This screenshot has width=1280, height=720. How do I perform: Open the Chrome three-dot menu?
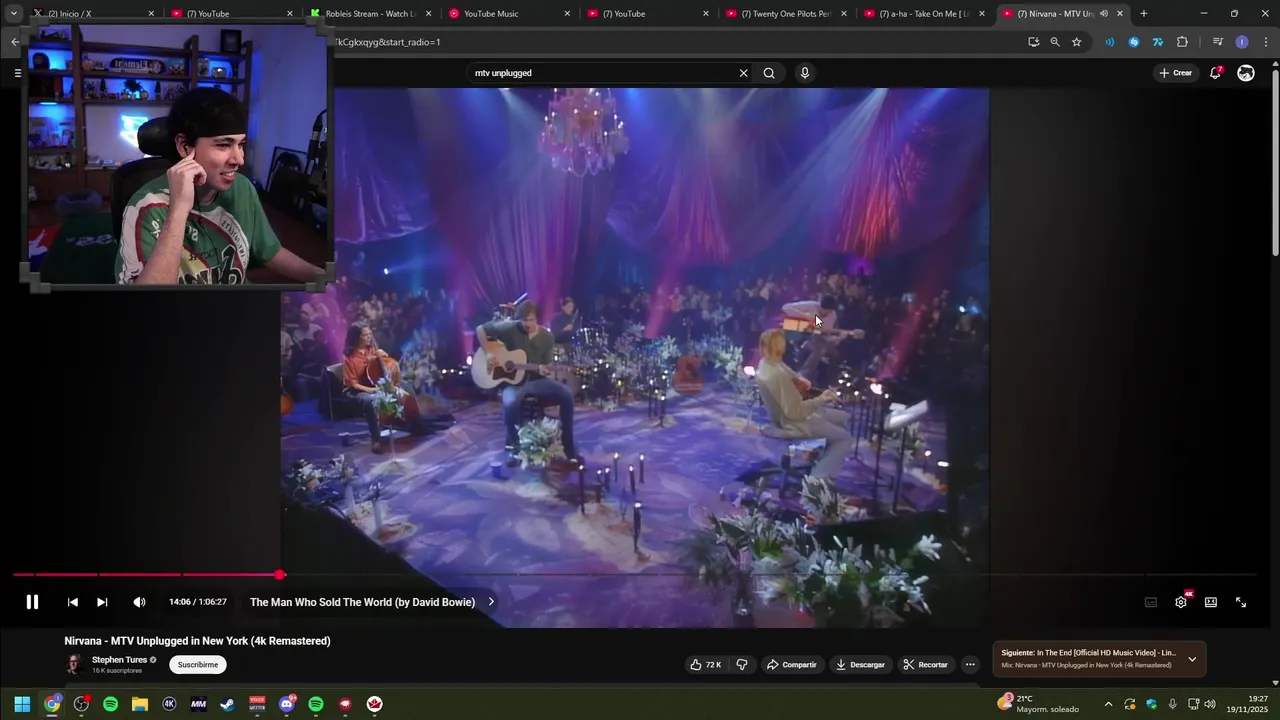(1266, 42)
